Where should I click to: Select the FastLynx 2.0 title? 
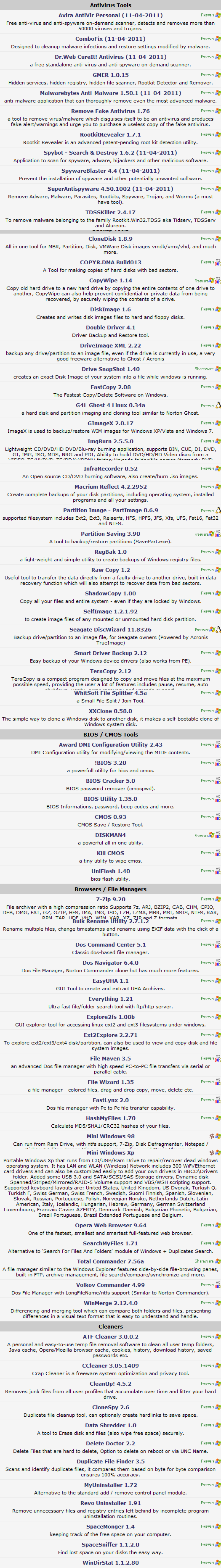pos(110,1100)
